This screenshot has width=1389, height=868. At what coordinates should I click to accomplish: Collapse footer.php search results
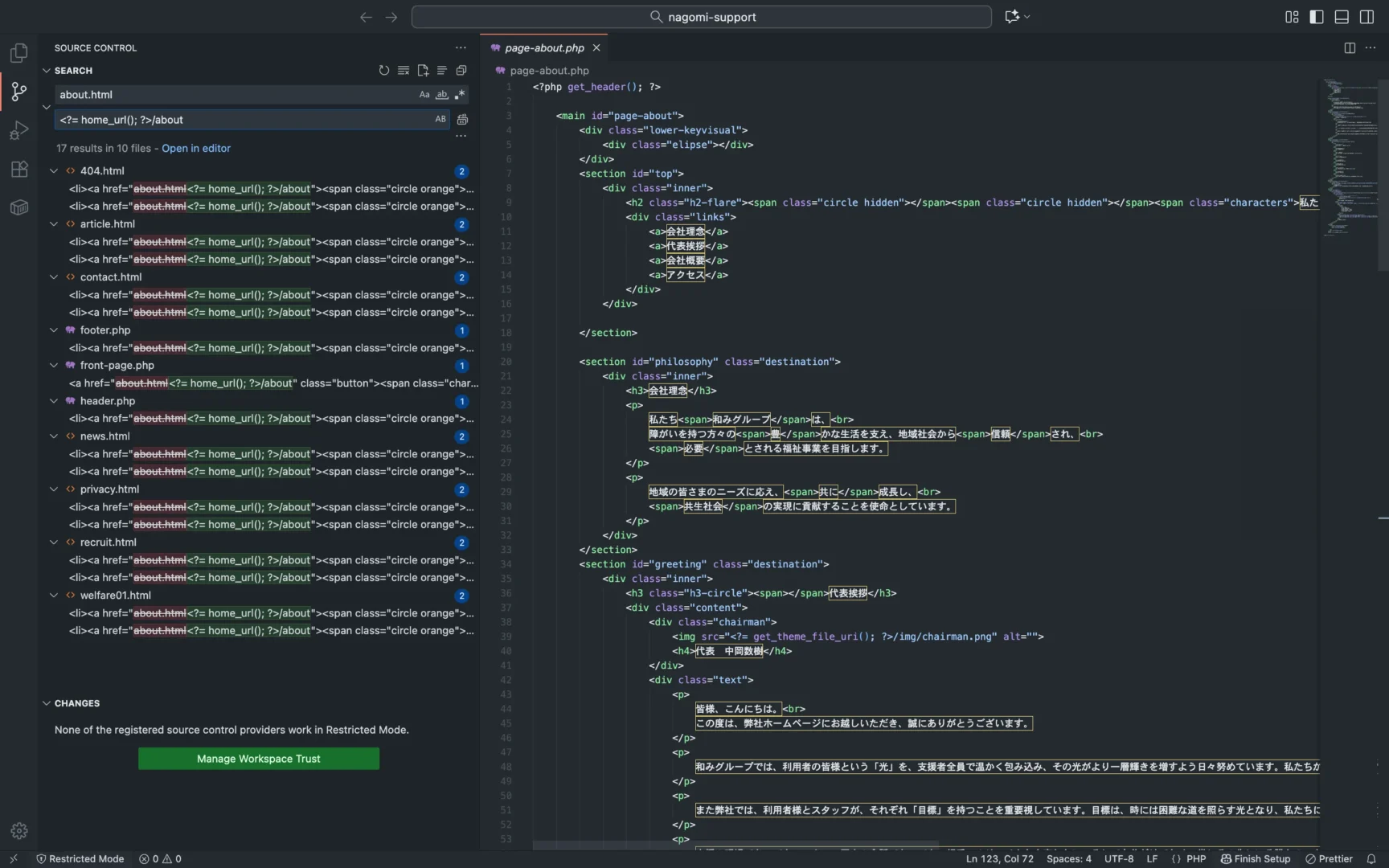54,330
